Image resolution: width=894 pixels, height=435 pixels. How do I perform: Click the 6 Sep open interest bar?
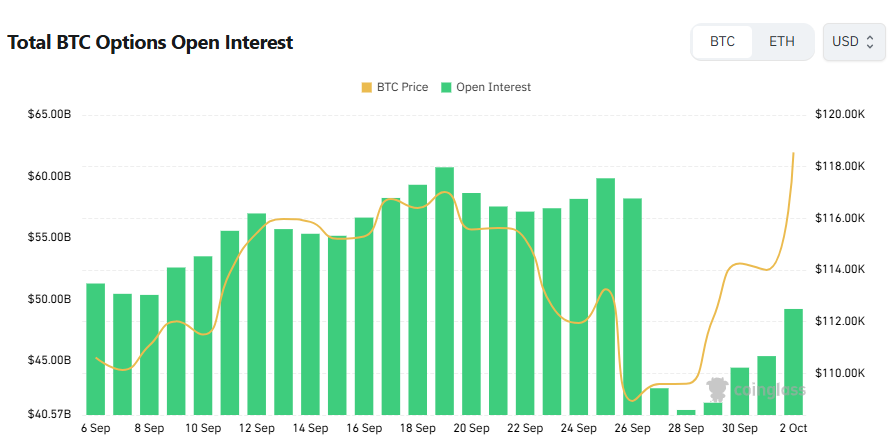point(96,348)
